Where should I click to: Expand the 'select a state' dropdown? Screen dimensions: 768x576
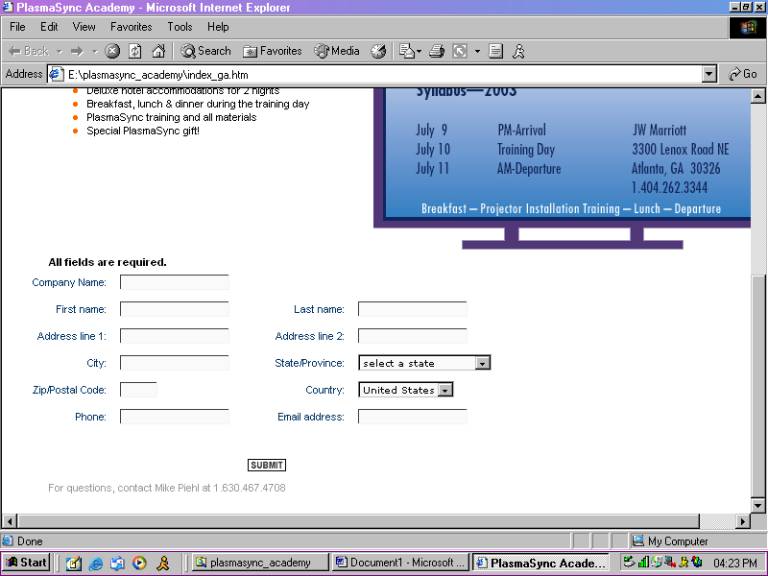482,363
